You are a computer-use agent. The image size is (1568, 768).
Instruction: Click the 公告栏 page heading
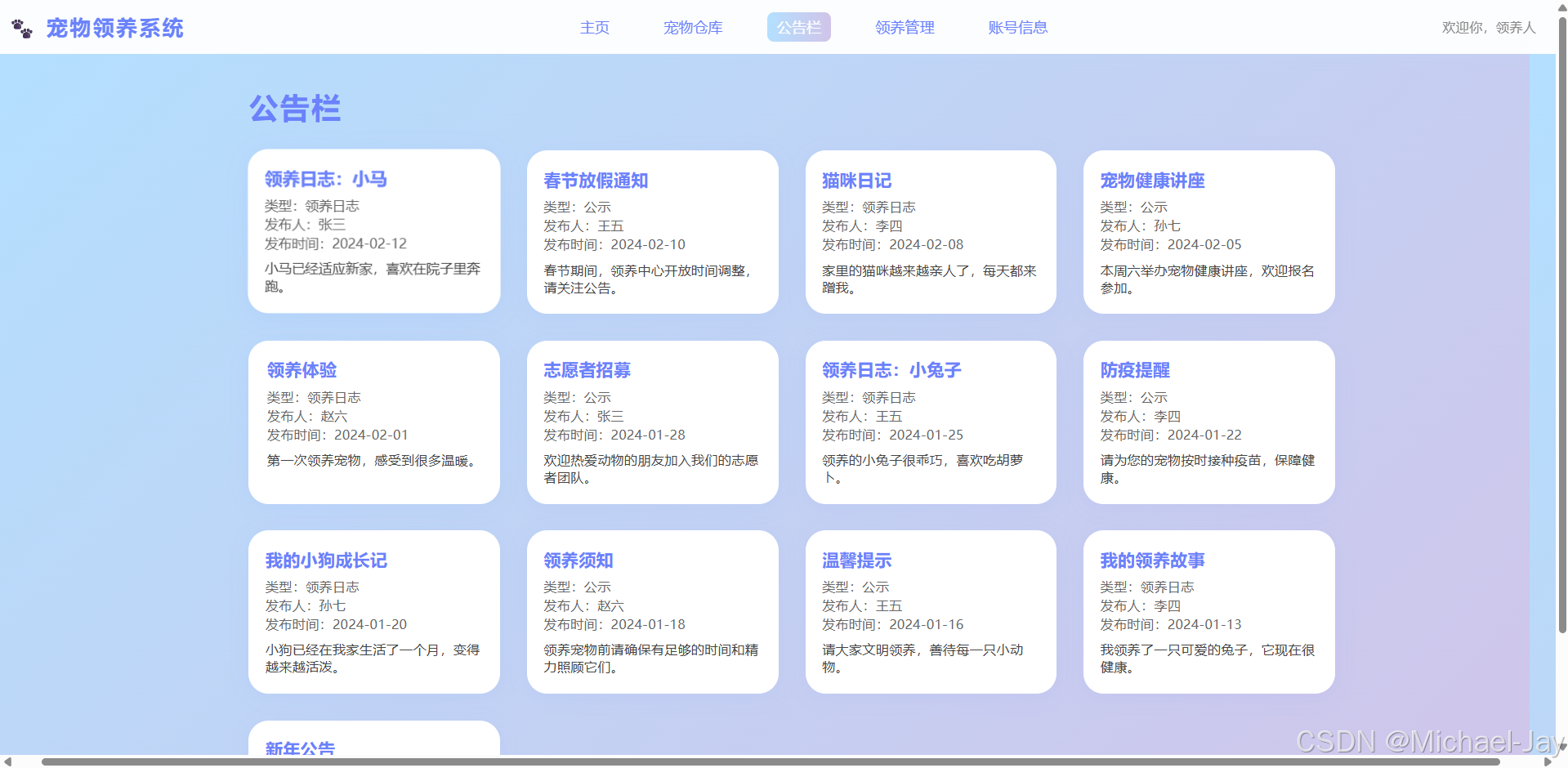coord(295,109)
